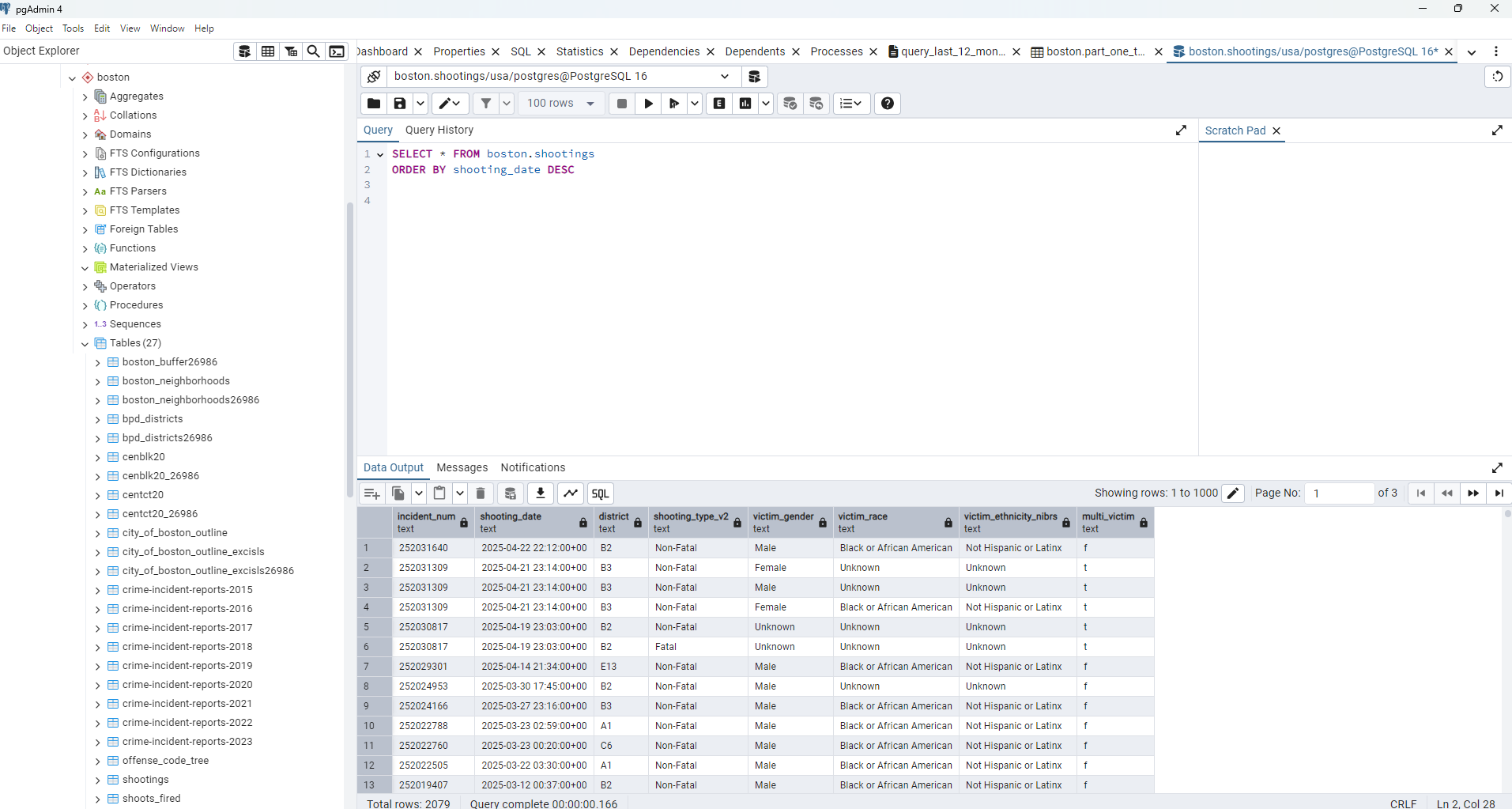Expand the Functions tree node
The width and height of the screenshot is (1512, 809).
85,249
